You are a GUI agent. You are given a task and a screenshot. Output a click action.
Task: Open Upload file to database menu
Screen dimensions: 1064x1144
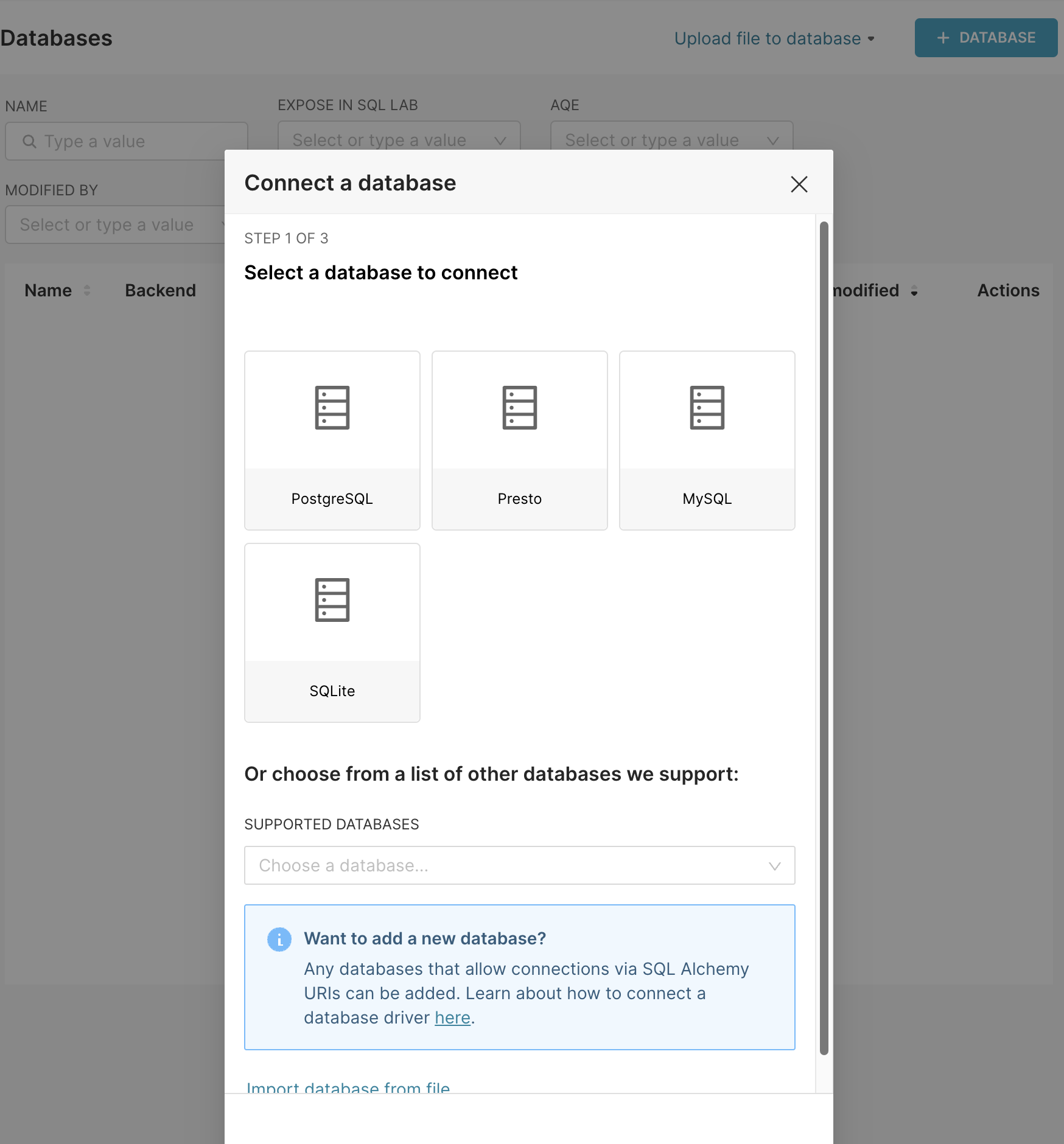pyautogui.click(x=774, y=38)
